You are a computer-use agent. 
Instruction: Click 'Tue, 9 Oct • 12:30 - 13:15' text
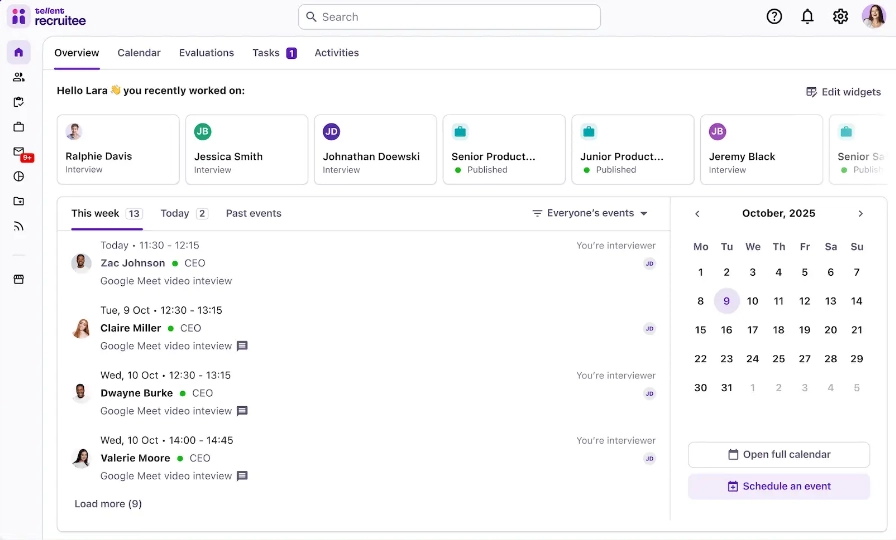click(161, 310)
